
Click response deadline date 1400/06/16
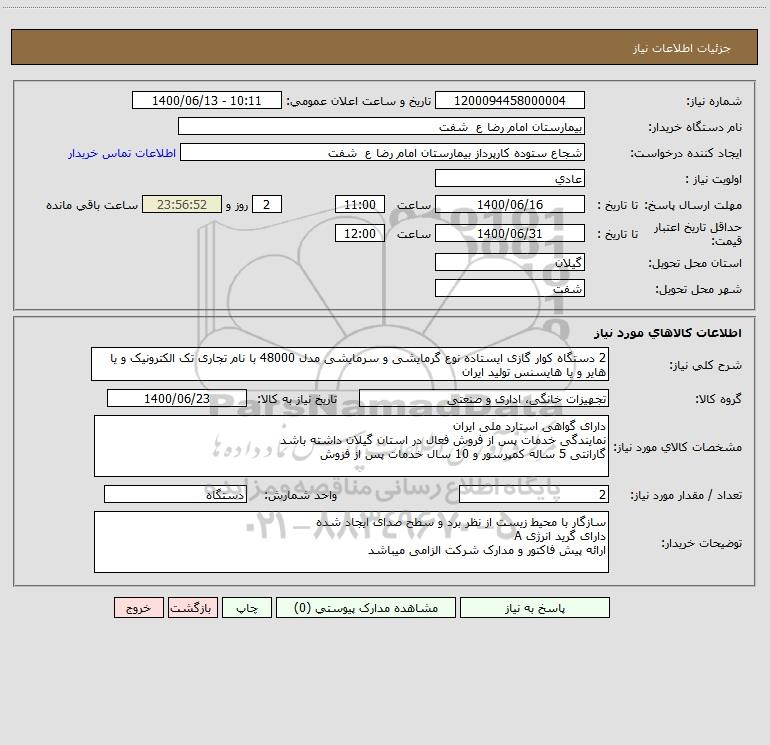pyautogui.click(x=510, y=205)
